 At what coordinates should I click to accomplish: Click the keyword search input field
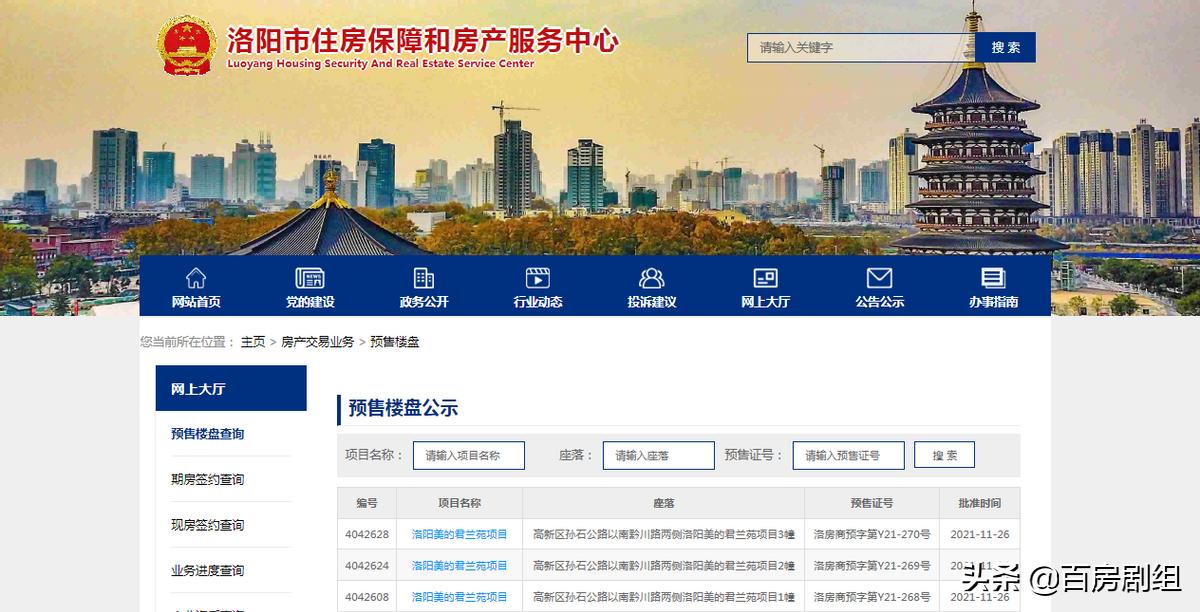[x=860, y=47]
